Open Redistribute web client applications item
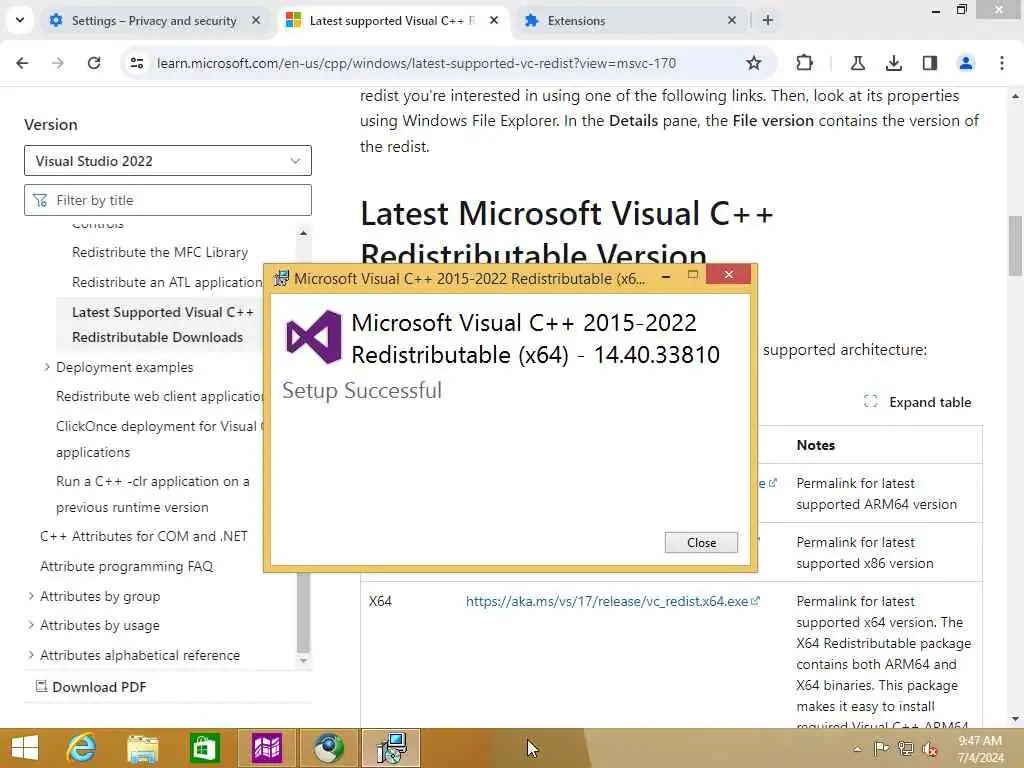The width and height of the screenshot is (1024, 768). [160, 396]
